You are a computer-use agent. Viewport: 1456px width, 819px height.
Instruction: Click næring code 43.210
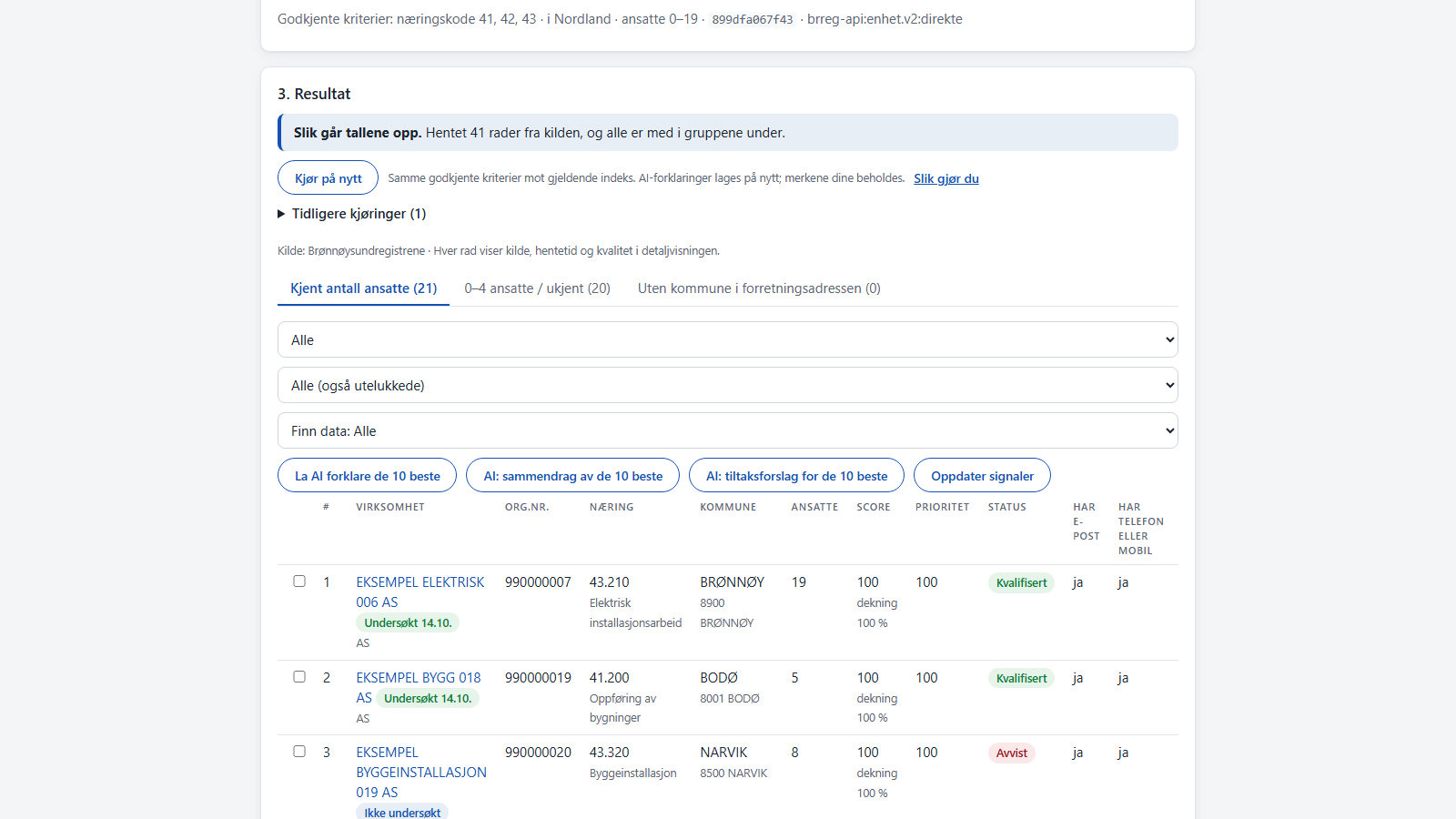pos(610,582)
